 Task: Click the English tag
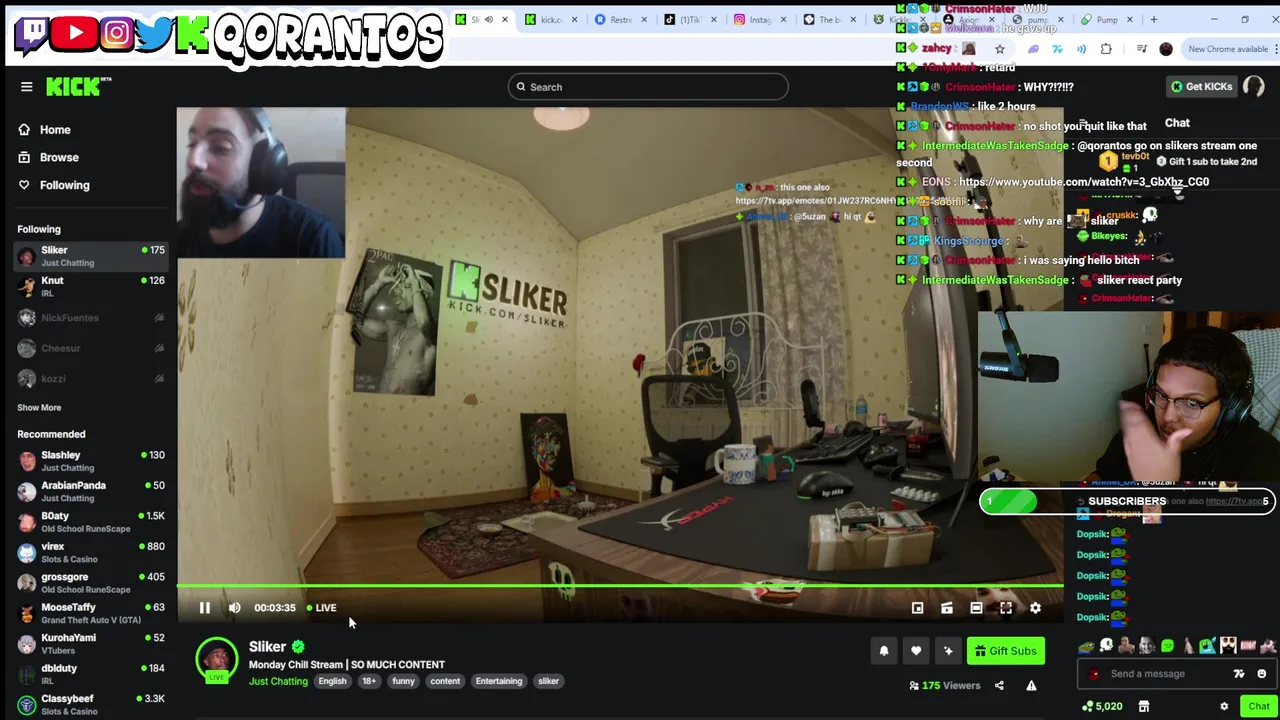coord(332,682)
